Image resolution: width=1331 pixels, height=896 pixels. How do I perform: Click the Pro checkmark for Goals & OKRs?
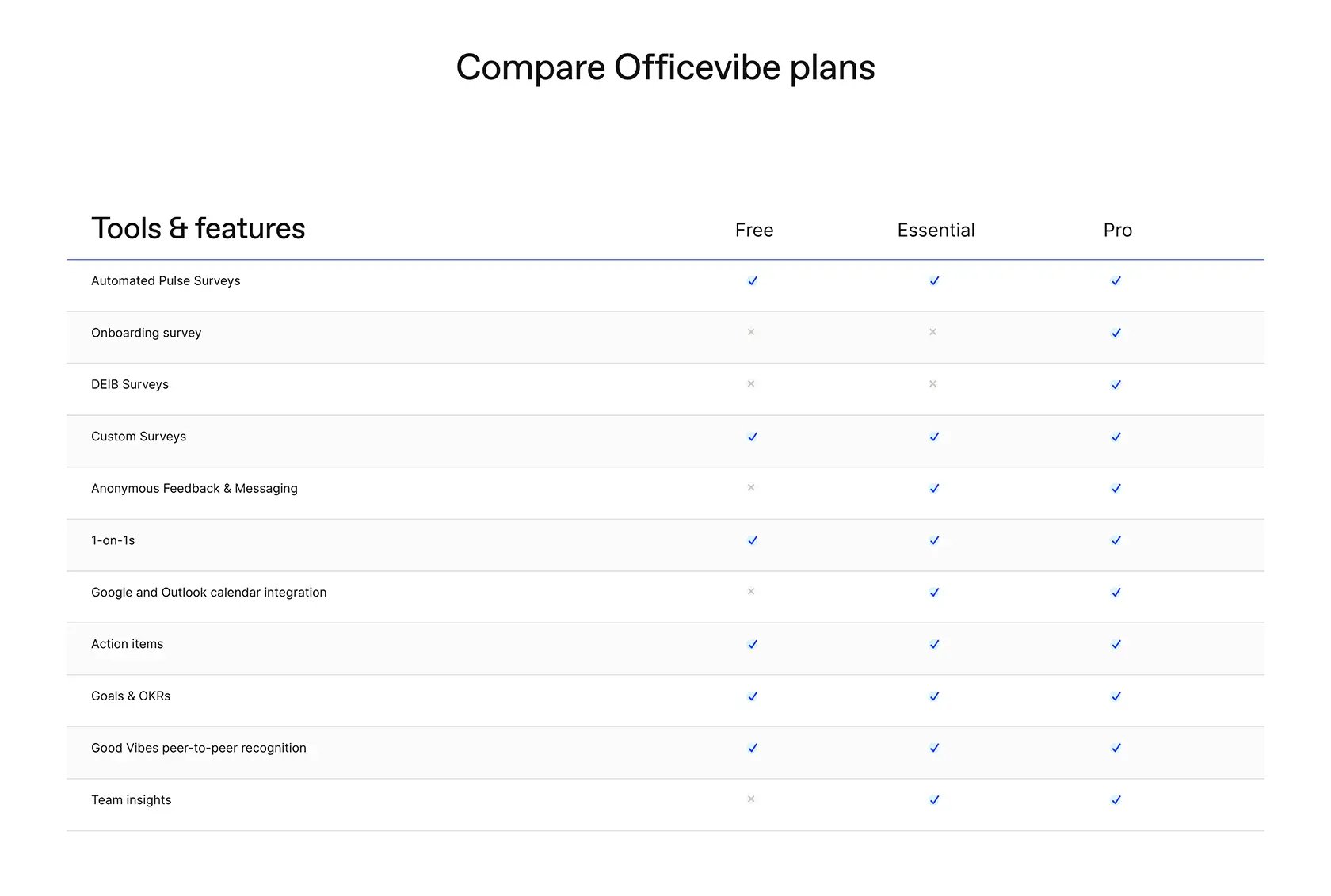pyautogui.click(x=1116, y=696)
